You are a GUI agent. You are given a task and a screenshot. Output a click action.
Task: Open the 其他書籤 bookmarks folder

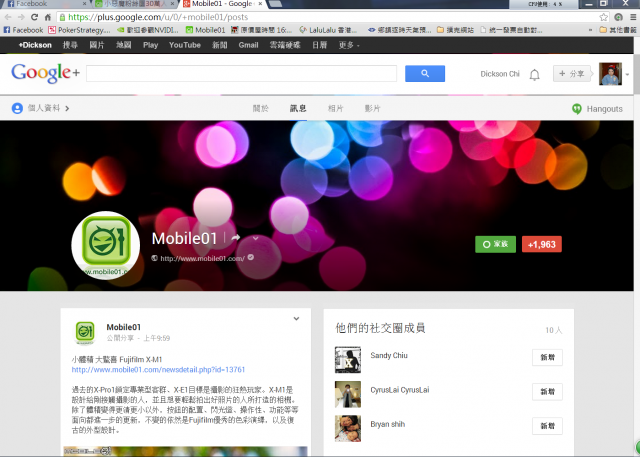(x=618, y=30)
